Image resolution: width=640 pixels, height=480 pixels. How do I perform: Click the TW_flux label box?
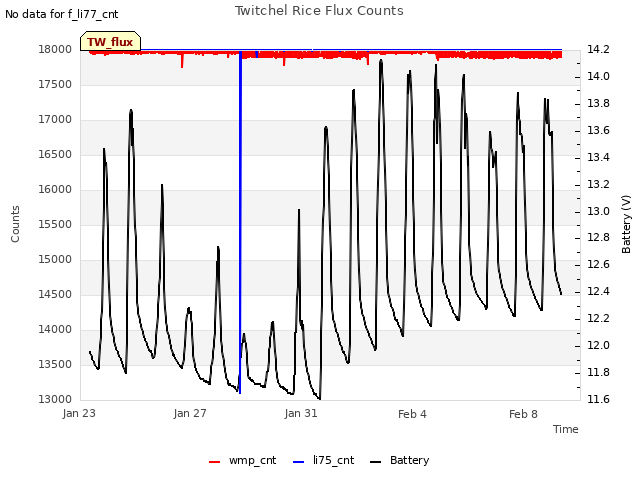point(110,42)
